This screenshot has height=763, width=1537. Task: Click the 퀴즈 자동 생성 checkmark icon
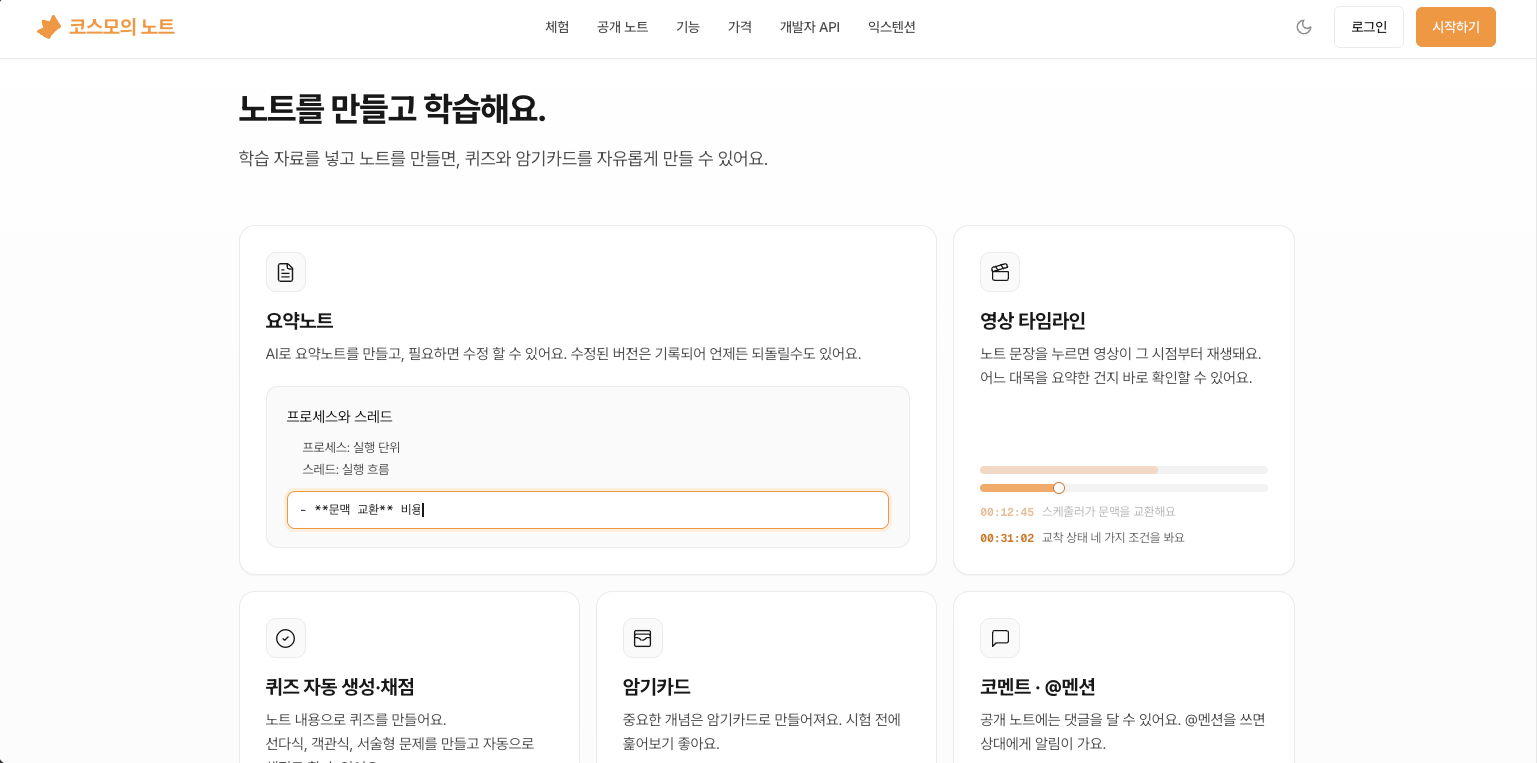[x=286, y=638]
